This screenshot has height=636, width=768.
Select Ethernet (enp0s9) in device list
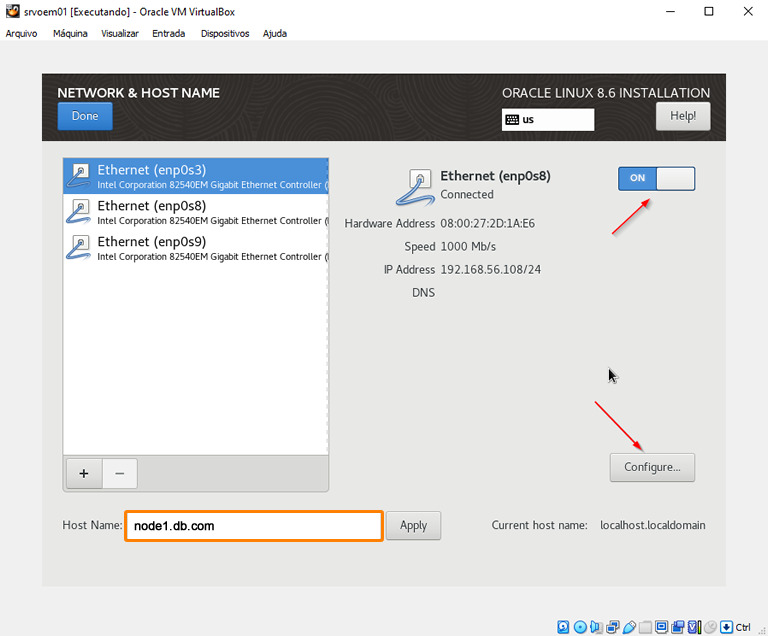click(196, 248)
